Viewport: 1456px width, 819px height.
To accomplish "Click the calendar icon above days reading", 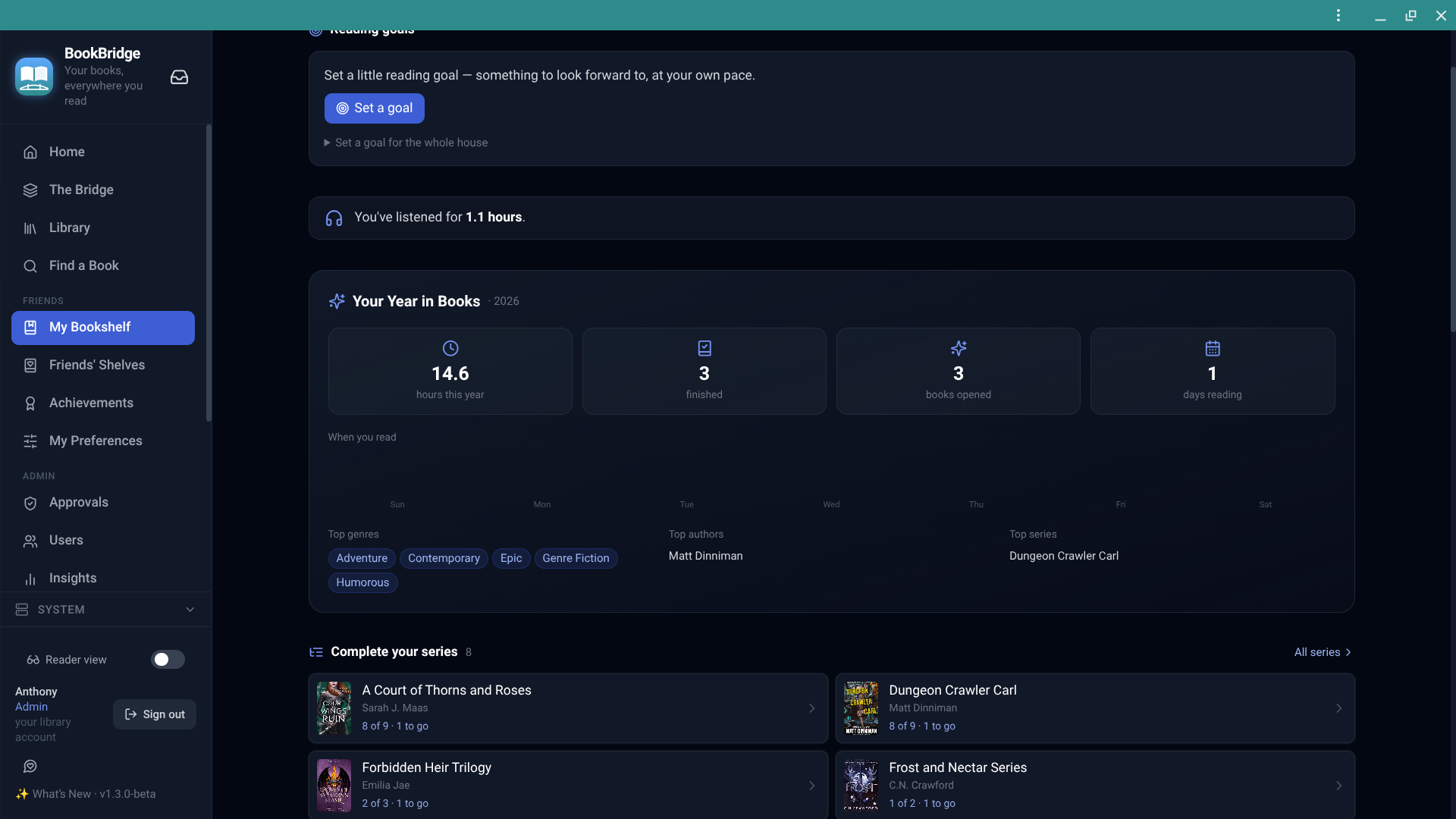I will pos(1213,348).
